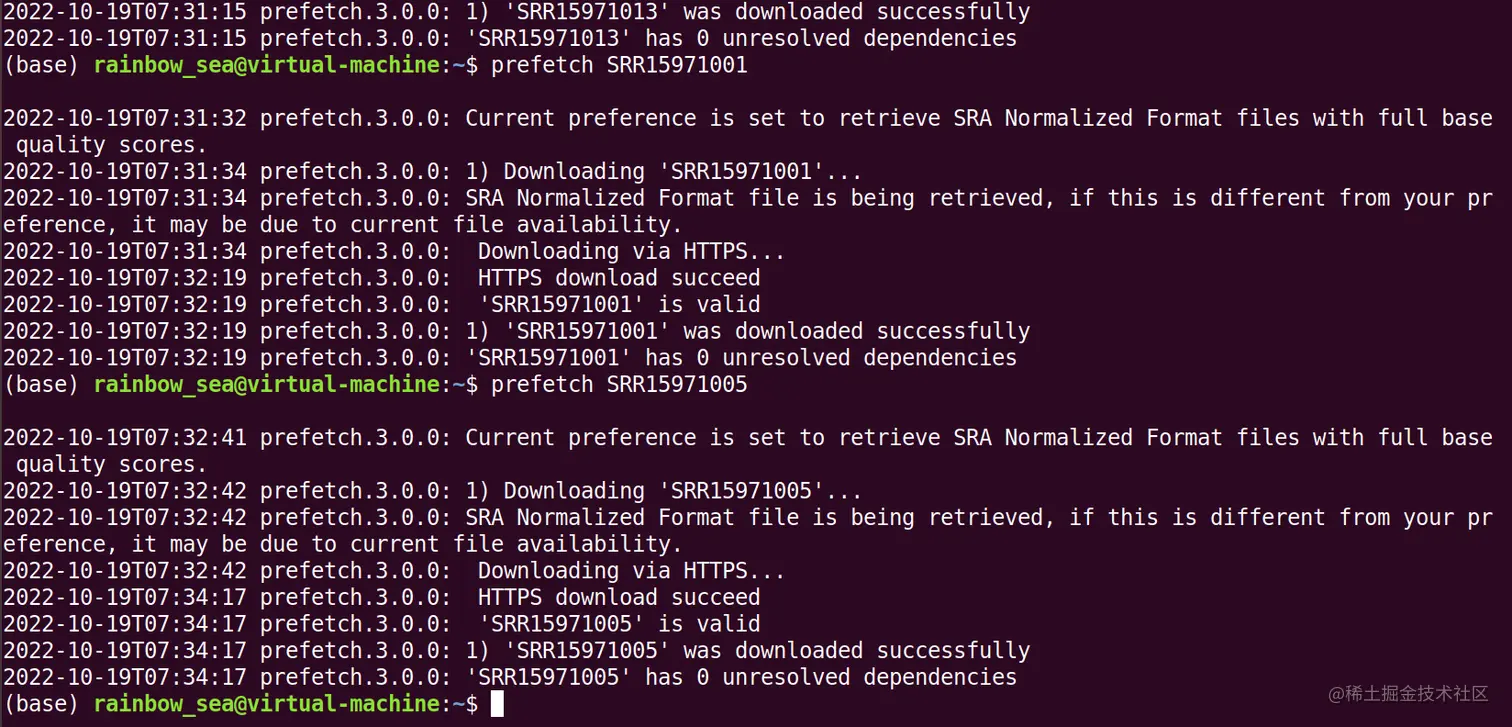Click the '2022-10-19T07:32:41' timestamp
The width and height of the screenshot is (1512, 727).
[125, 437]
